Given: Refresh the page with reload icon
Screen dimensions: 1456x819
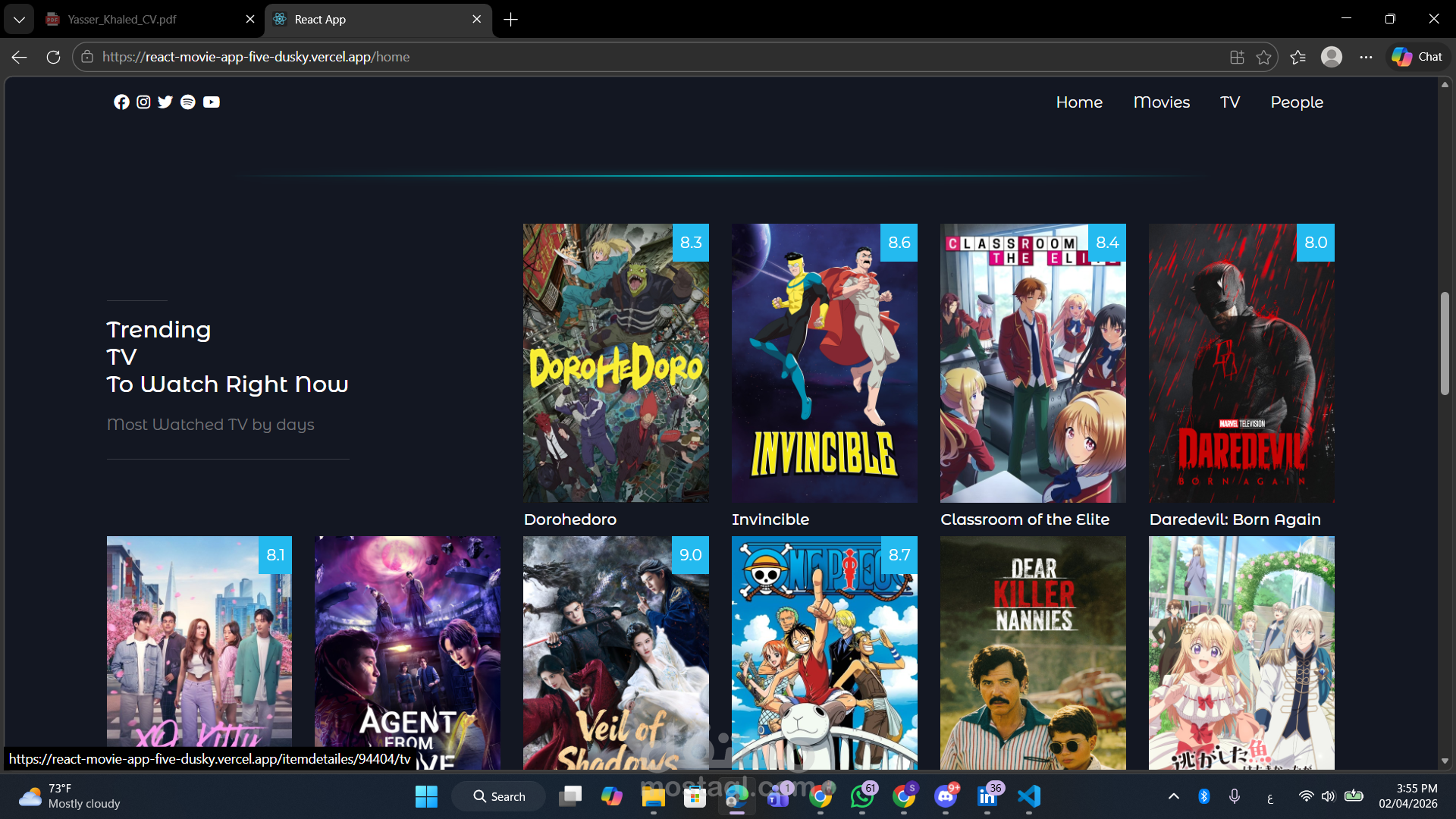Looking at the screenshot, I should click(53, 57).
